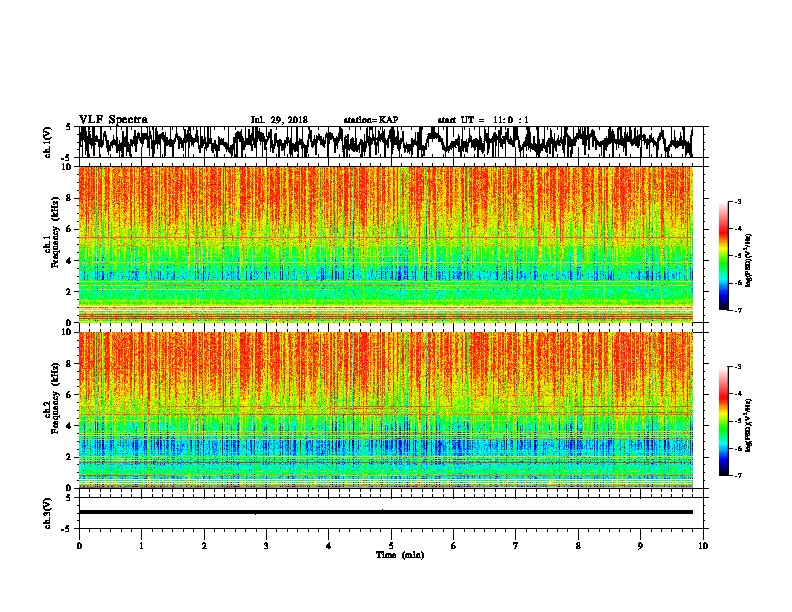The height and width of the screenshot is (612, 792).
Task: Click the date "Jul. 29, 2018" label
Action: [279, 120]
